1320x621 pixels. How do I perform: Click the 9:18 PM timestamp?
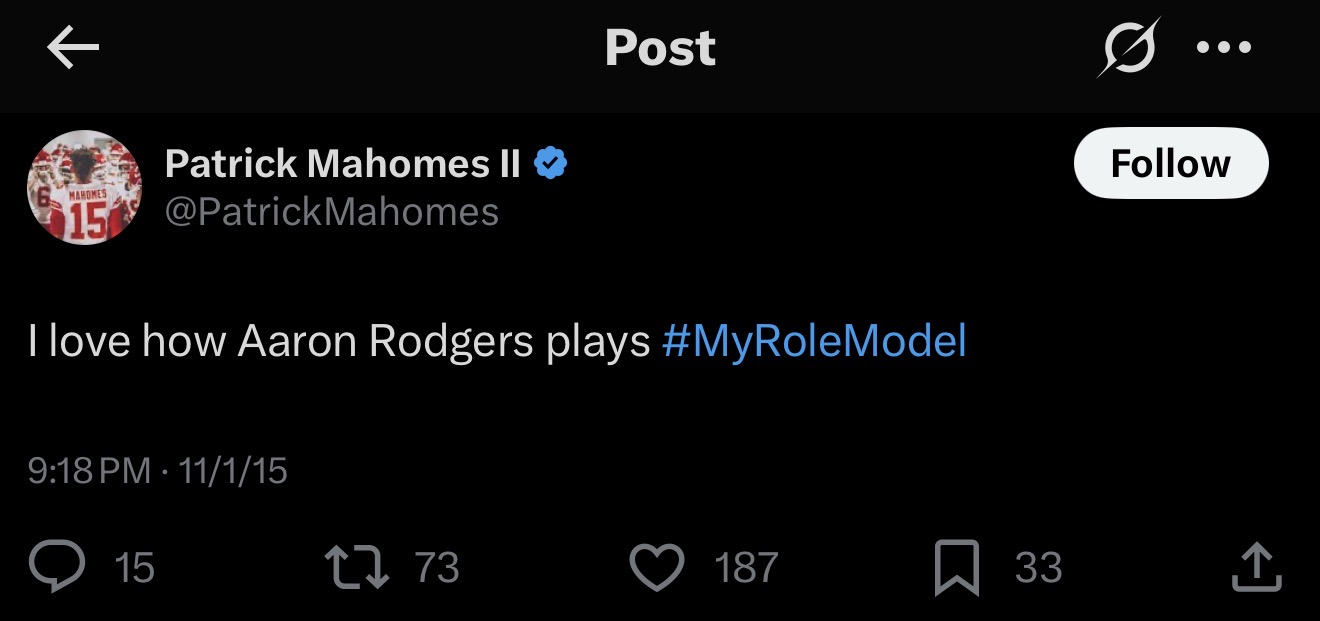coord(90,470)
